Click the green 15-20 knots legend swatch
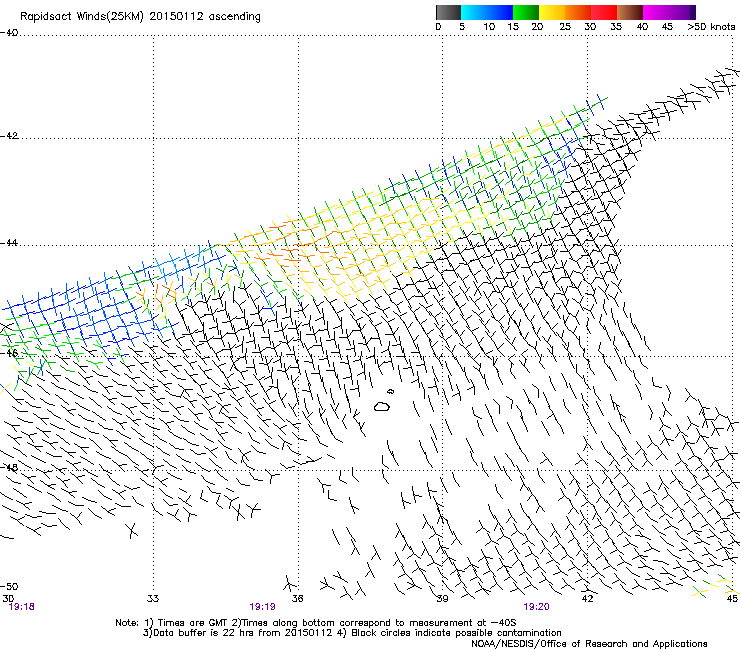Screen dimensions: 740x650 point(526,12)
